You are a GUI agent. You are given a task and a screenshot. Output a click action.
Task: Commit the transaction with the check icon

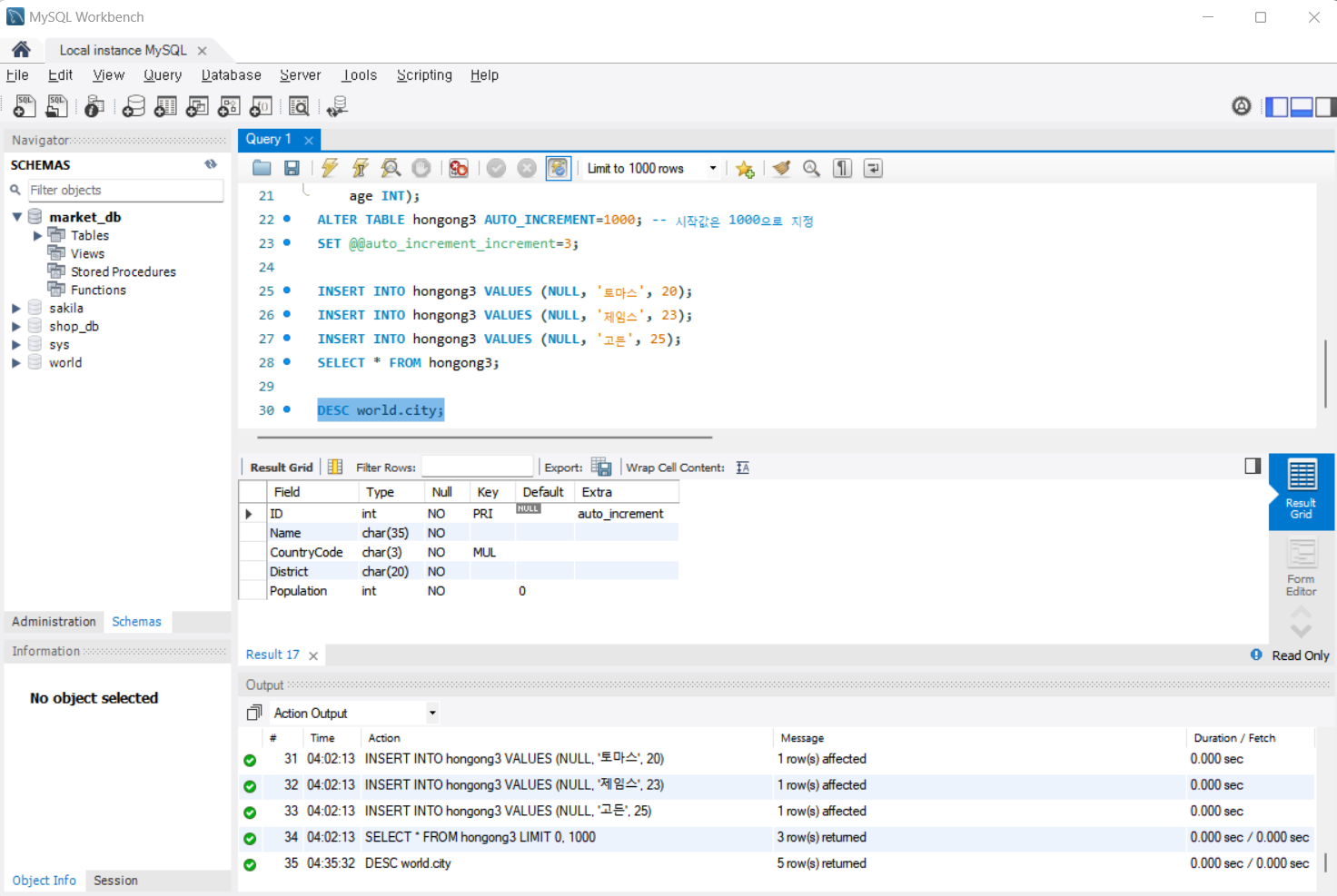[496, 168]
